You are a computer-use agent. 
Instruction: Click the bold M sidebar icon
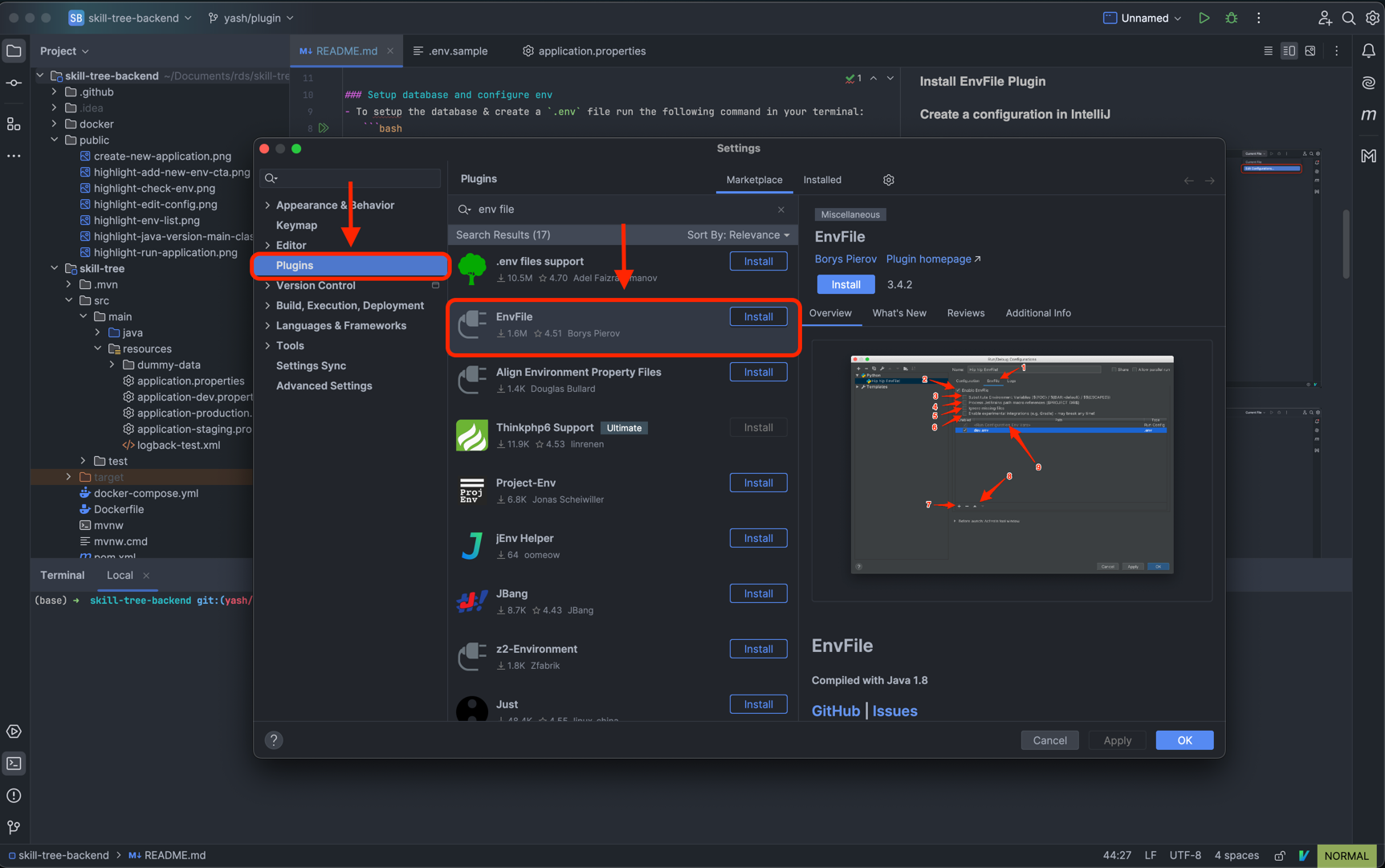coord(1369,156)
